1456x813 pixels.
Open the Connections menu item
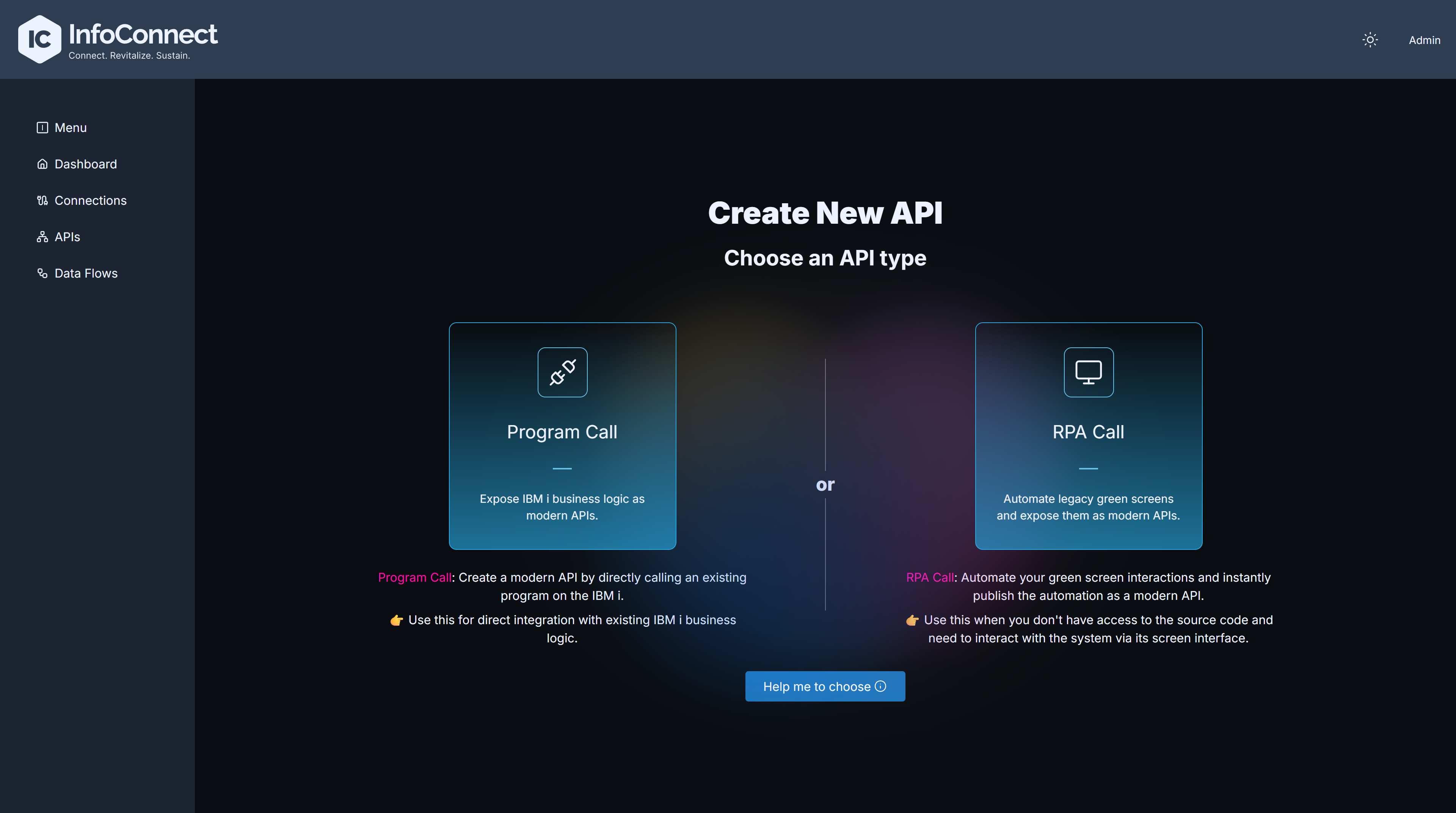click(x=91, y=200)
